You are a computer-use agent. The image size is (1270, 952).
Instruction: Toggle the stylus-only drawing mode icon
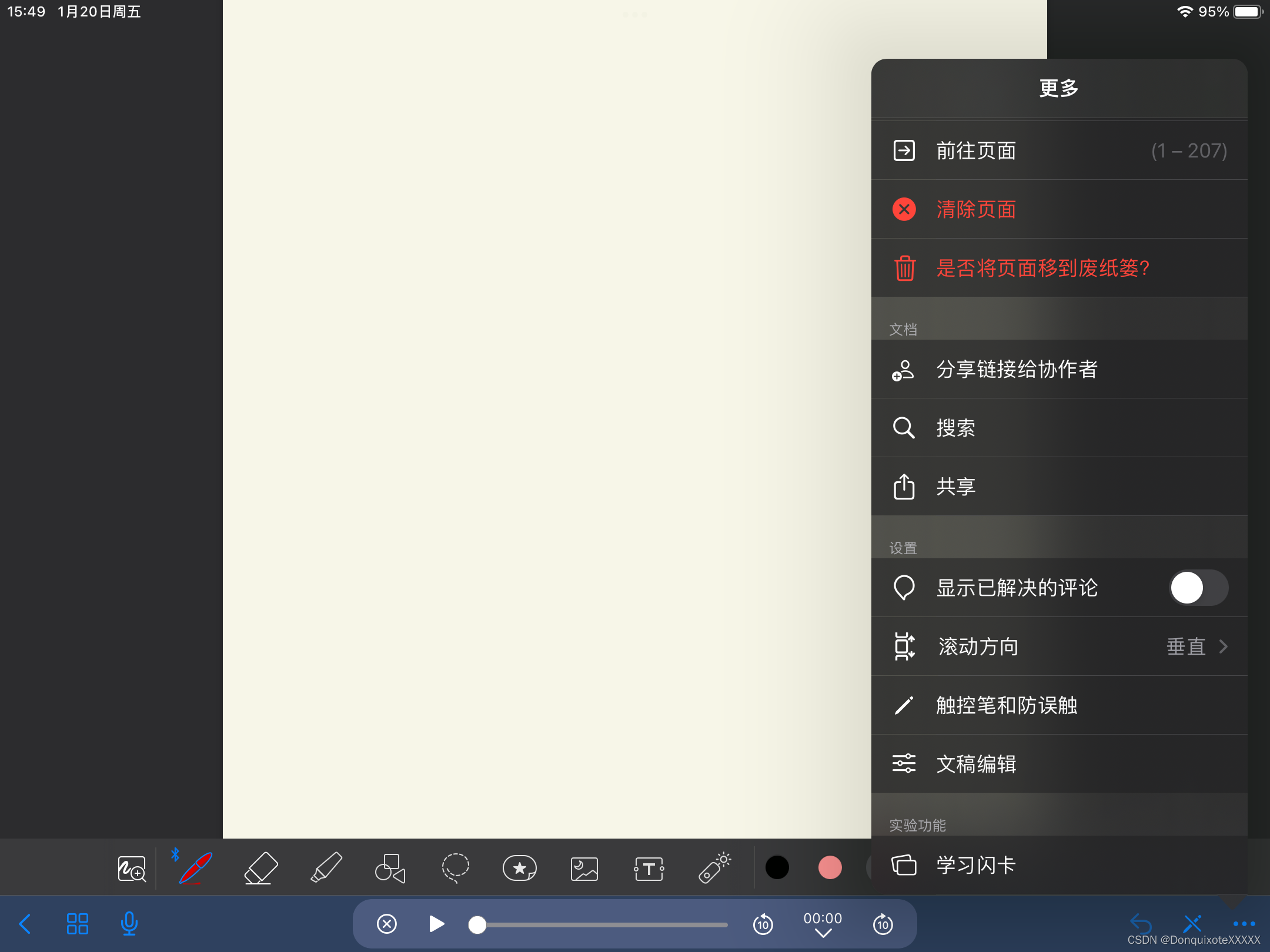point(1192,924)
